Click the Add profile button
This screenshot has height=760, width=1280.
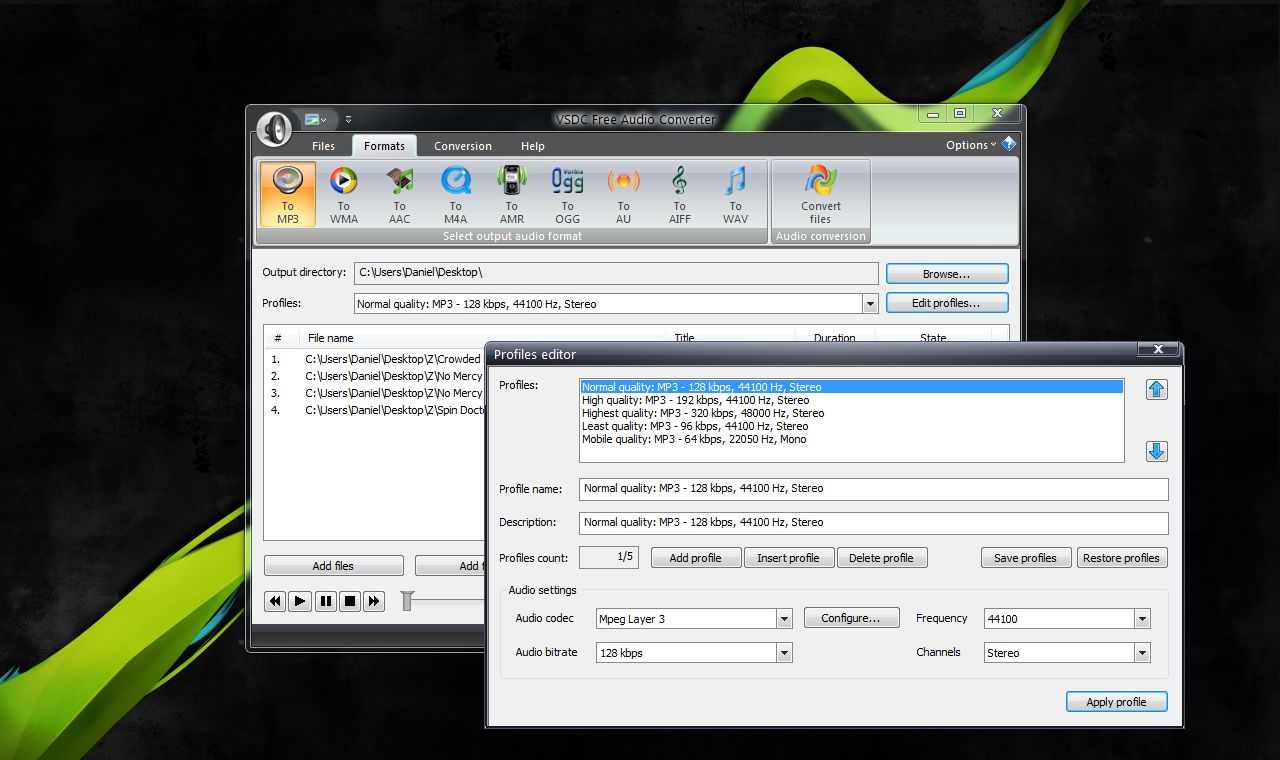[695, 558]
